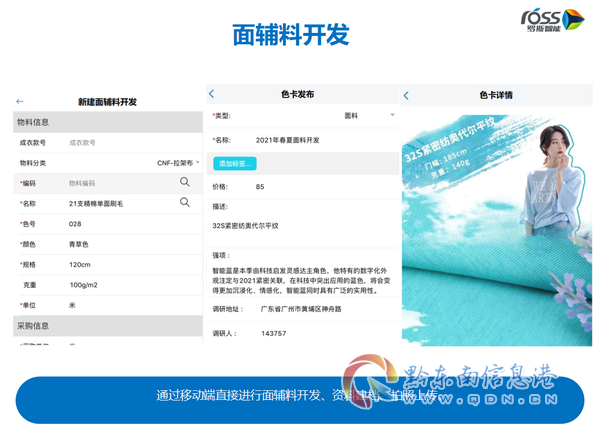600x431 pixels.
Task: Go back from 新建面辅料开发 screen
Action: coord(20,101)
